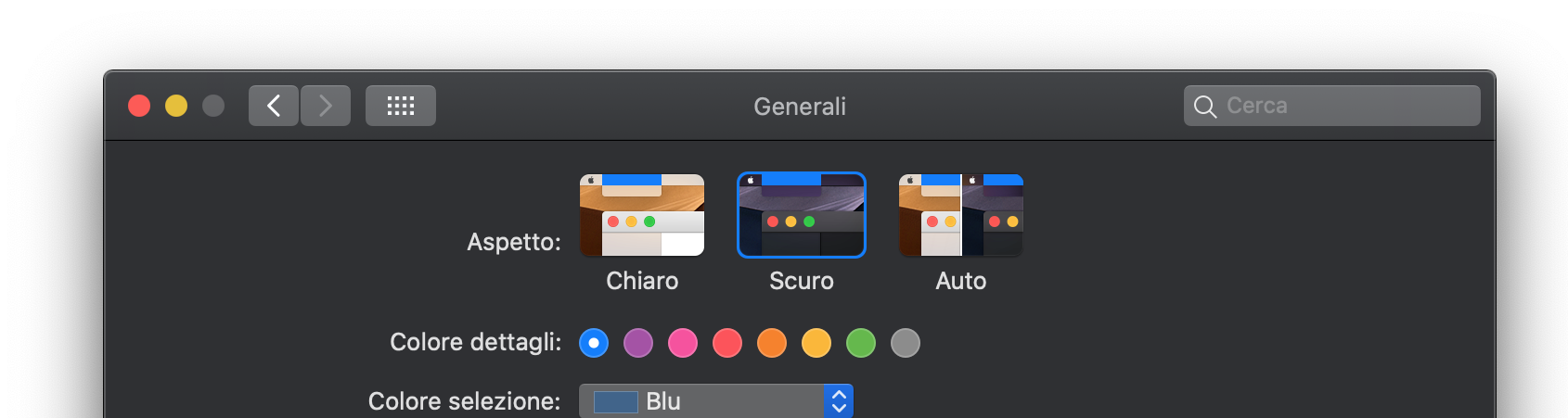Select the Auto appearance thumbnail

coord(961,215)
